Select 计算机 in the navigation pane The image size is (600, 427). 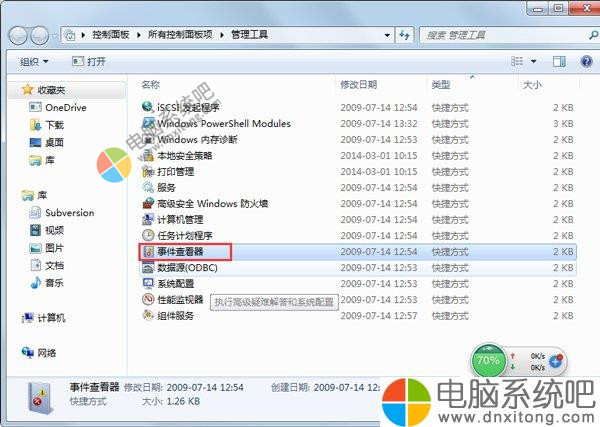click(x=51, y=318)
